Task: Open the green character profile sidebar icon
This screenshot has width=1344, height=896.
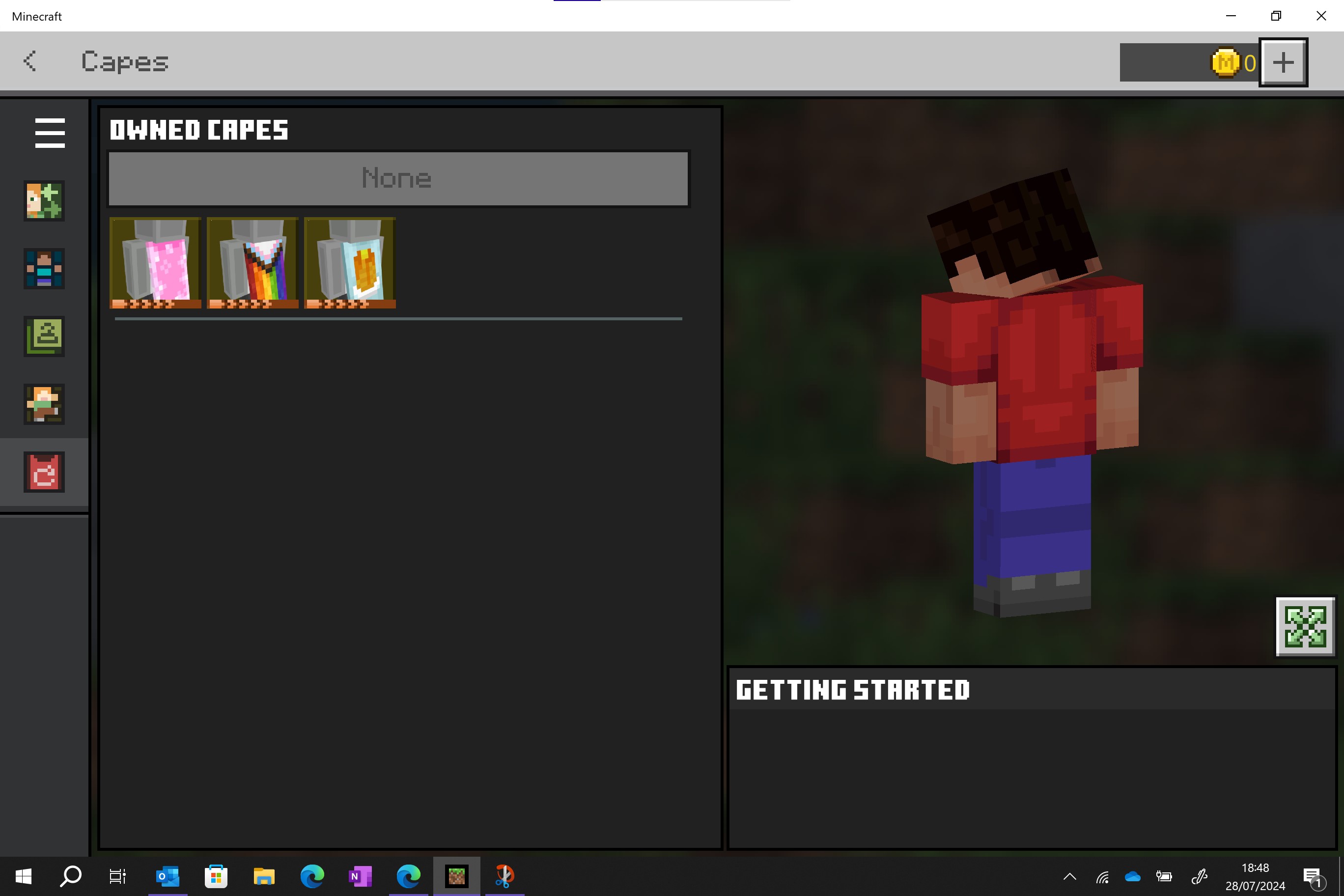Action: pyautogui.click(x=44, y=336)
